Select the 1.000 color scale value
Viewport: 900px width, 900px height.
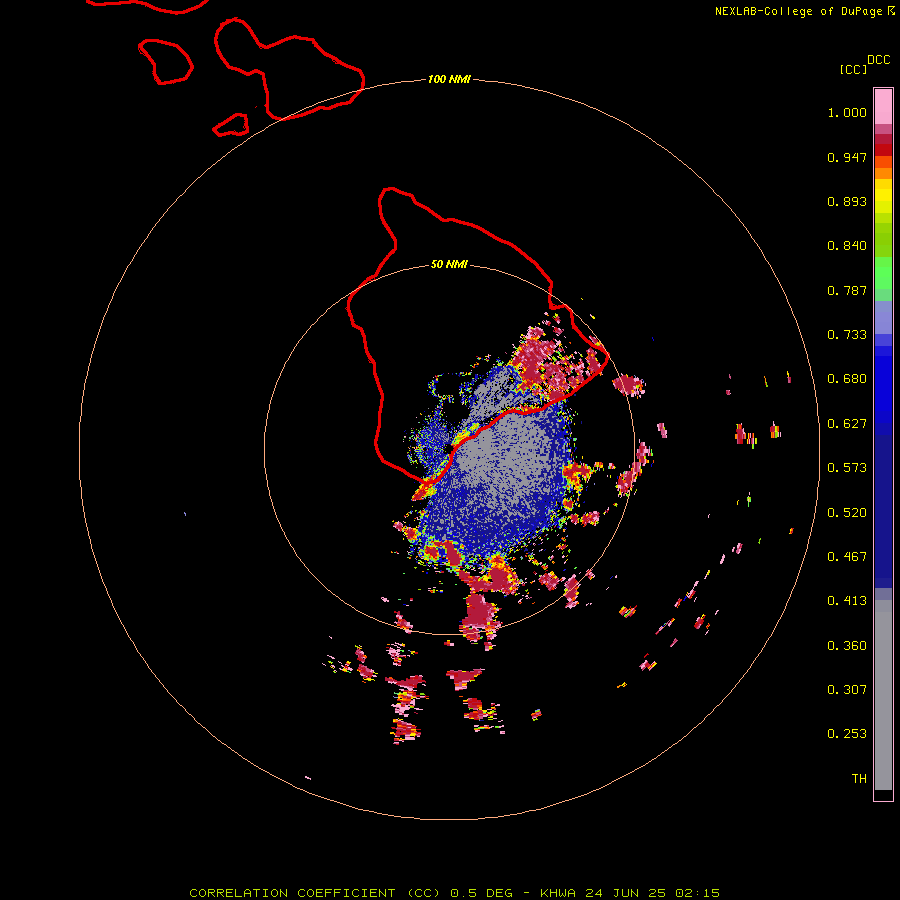847,112
